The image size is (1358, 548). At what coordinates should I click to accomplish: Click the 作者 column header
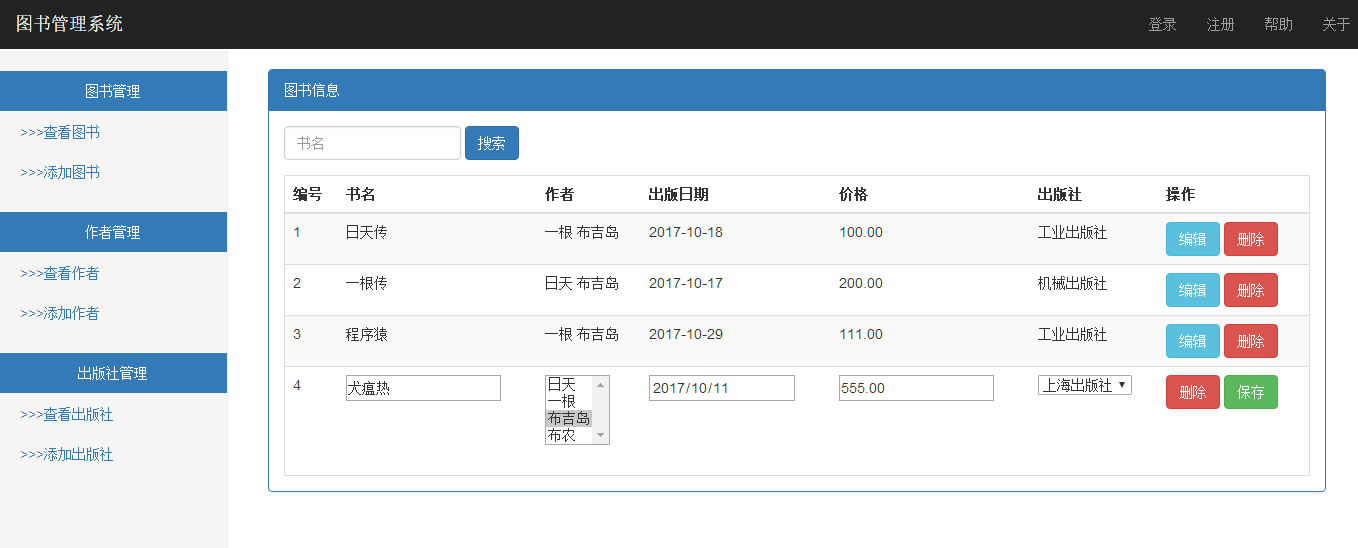pyautogui.click(x=560, y=194)
